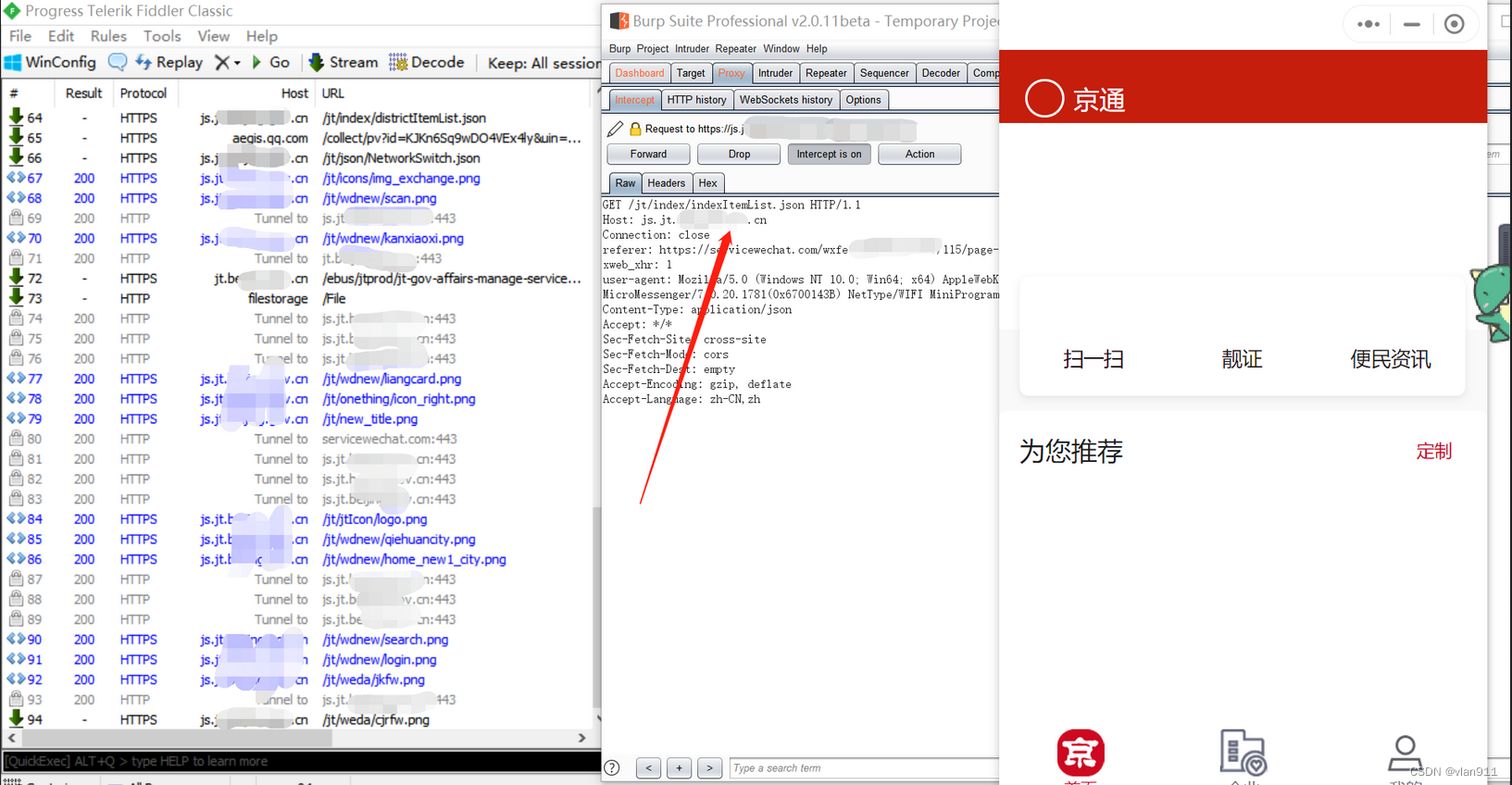Toggle the Intercept is on button
This screenshot has height=785, width=1512.
[829, 155]
